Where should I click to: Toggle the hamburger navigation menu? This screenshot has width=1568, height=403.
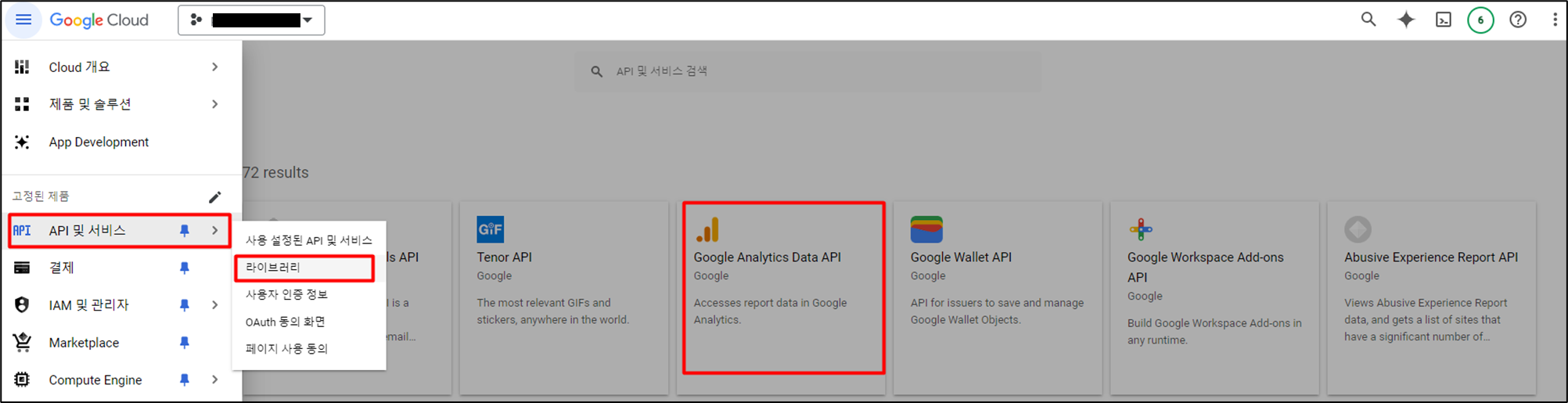(23, 20)
